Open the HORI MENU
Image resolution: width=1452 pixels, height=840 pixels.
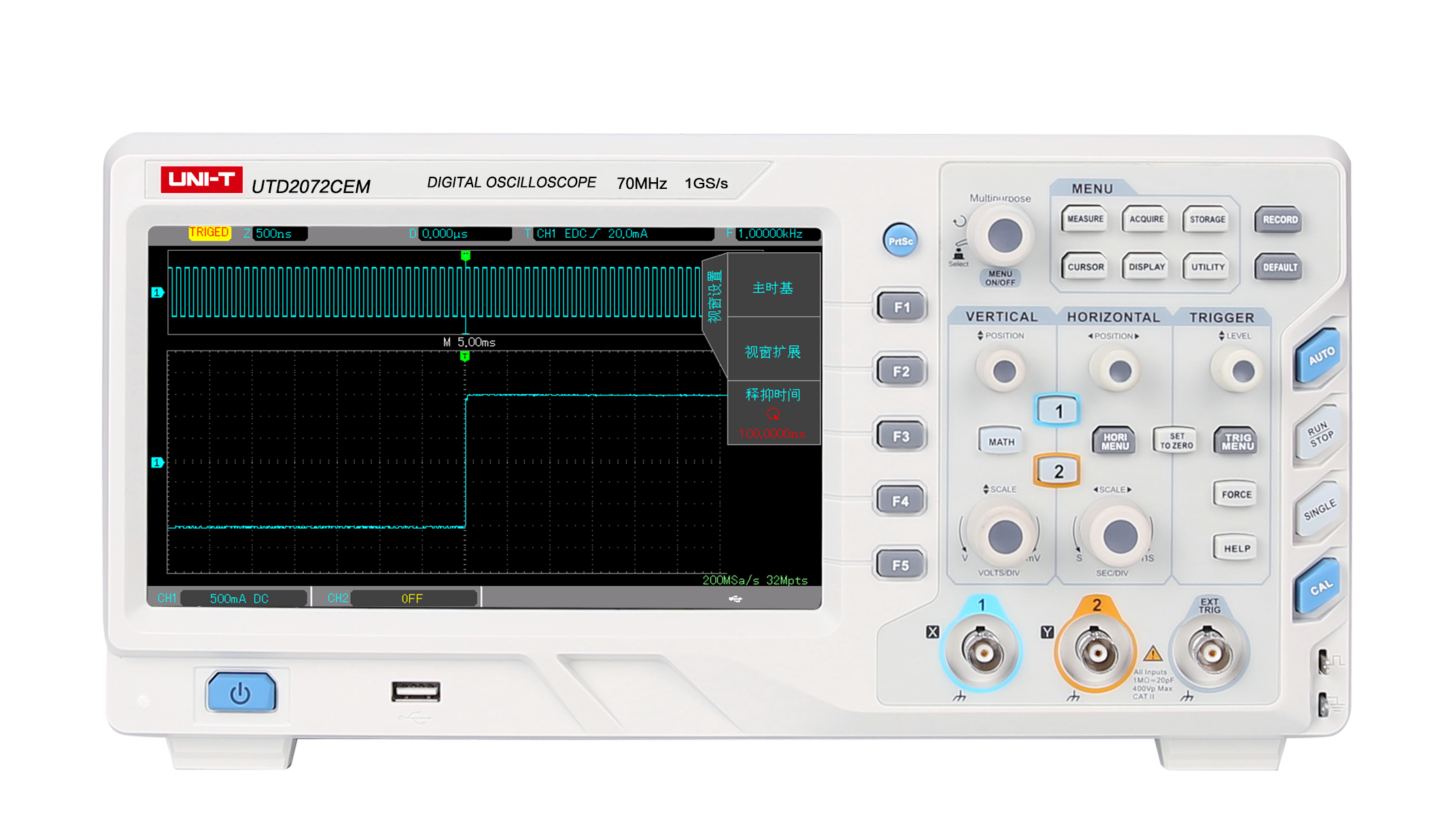pos(1114,441)
